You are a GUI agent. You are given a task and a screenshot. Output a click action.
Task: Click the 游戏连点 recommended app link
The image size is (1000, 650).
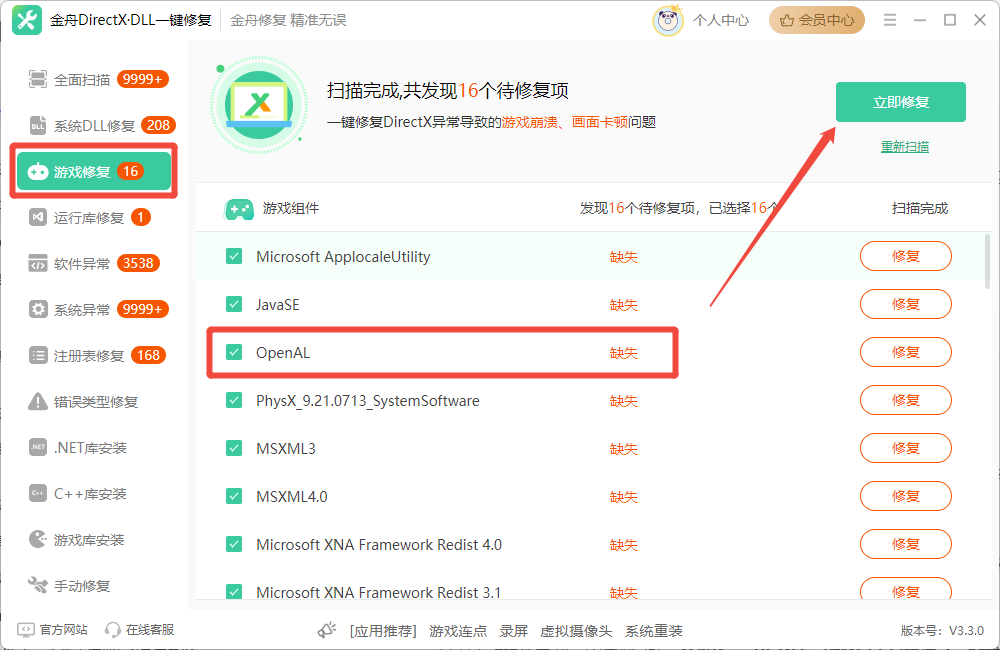458,631
